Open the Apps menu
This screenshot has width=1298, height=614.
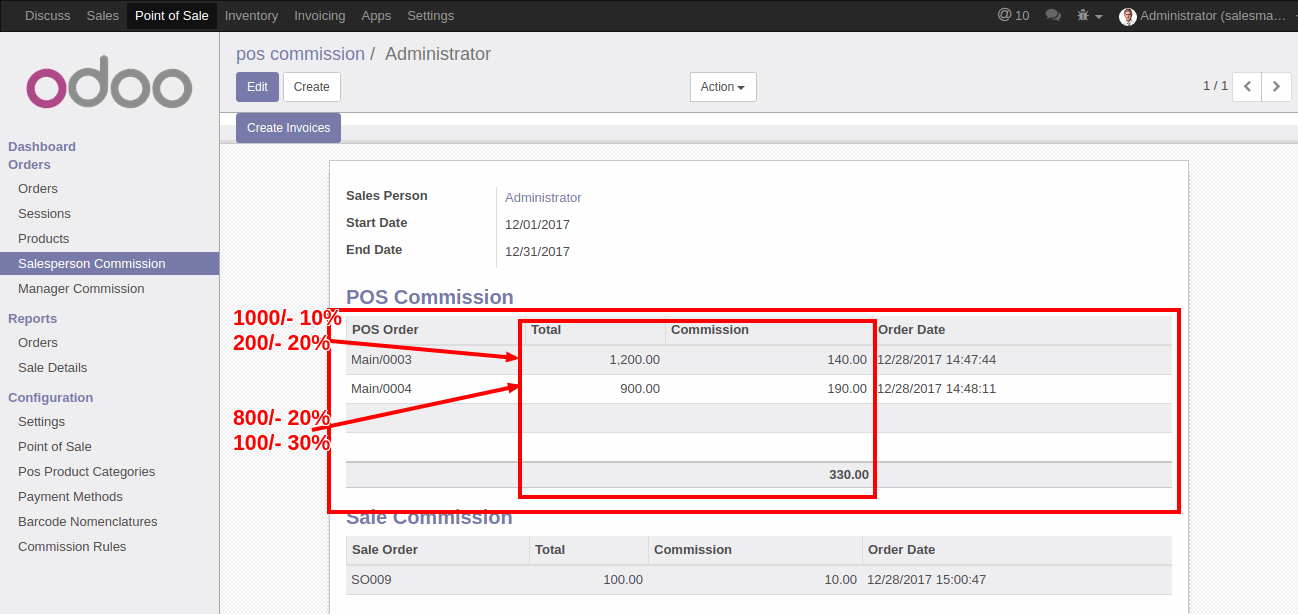click(377, 16)
